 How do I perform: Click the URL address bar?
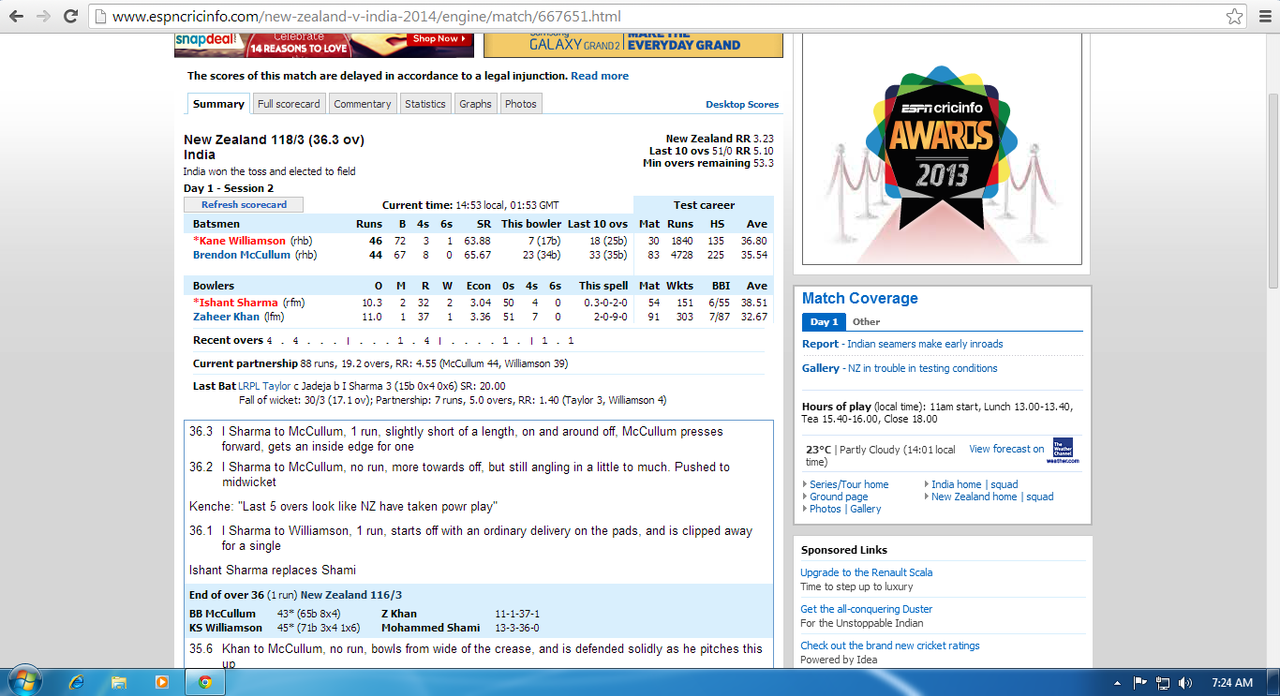660,16
